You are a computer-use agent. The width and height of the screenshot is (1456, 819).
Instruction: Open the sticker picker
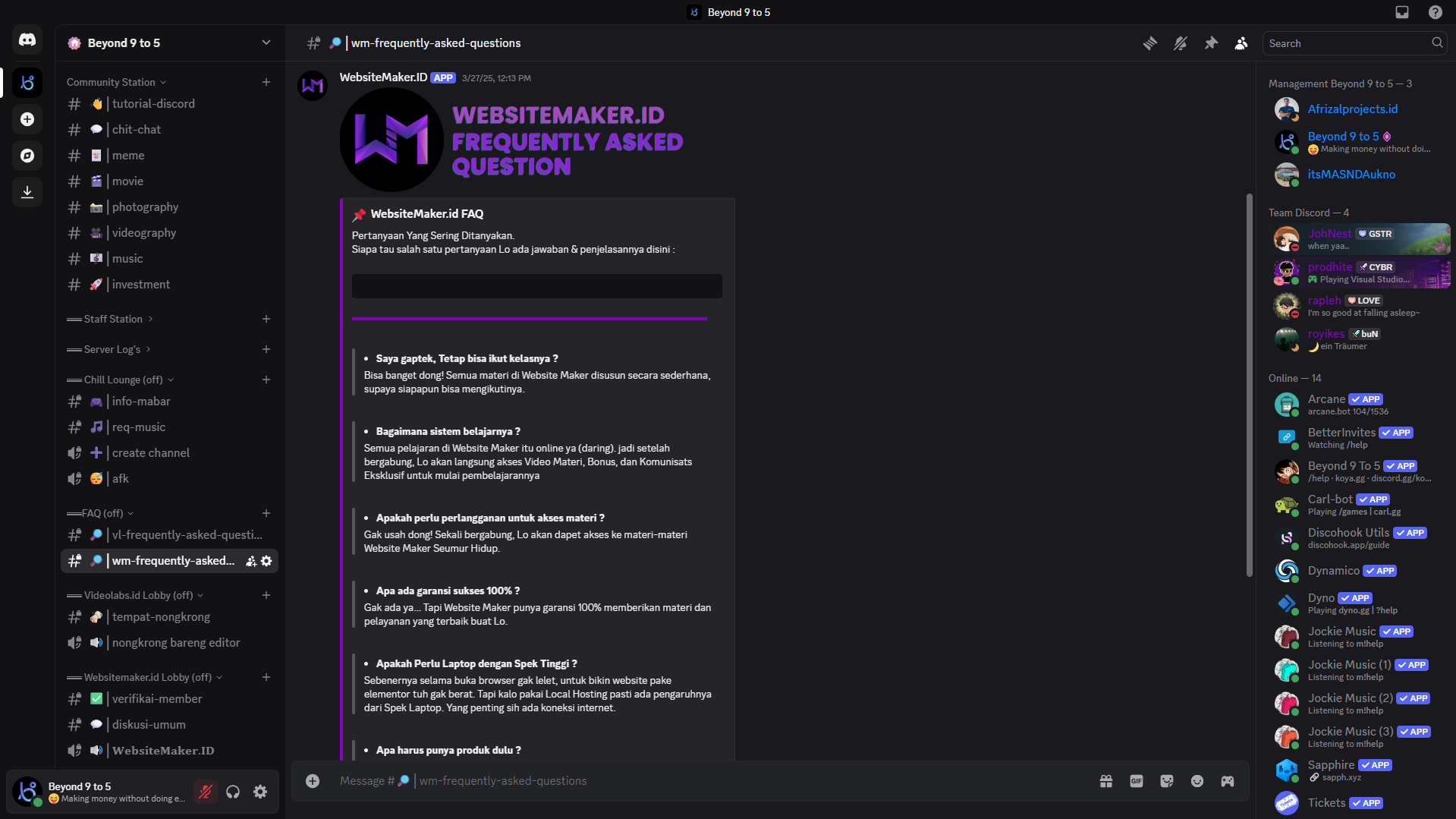(1167, 781)
